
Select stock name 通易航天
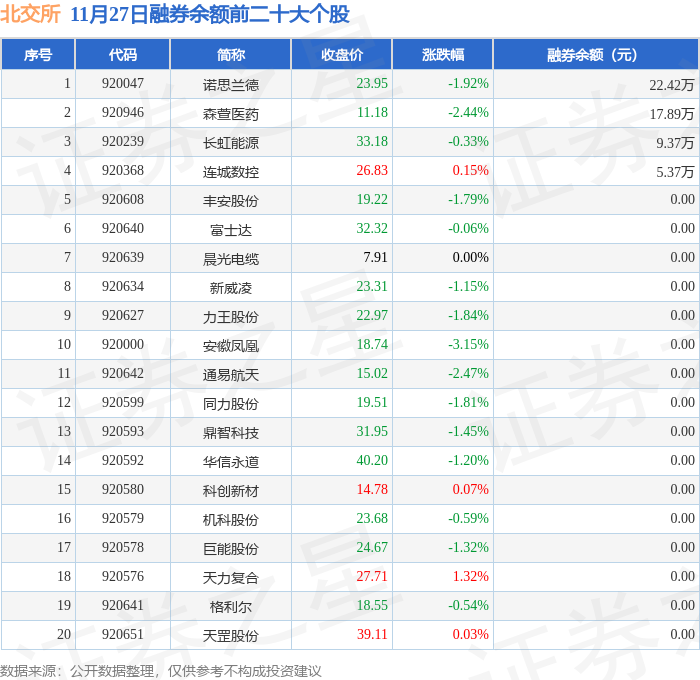pyautogui.click(x=230, y=375)
